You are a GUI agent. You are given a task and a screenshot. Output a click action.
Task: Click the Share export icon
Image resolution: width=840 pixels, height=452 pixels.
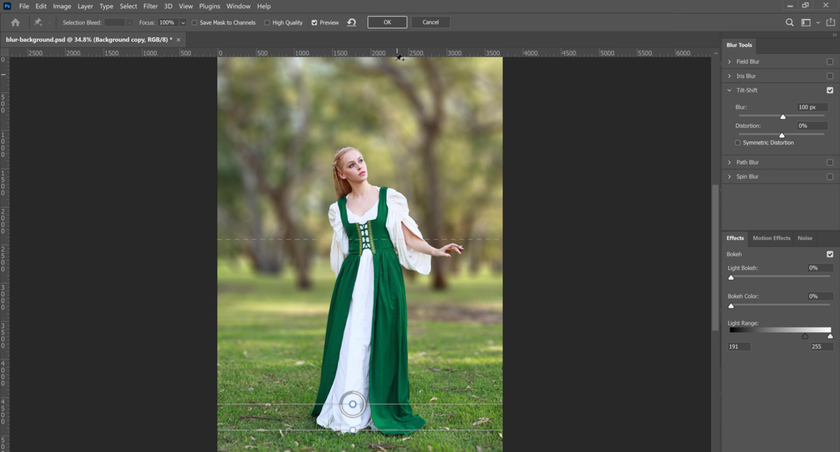830,22
